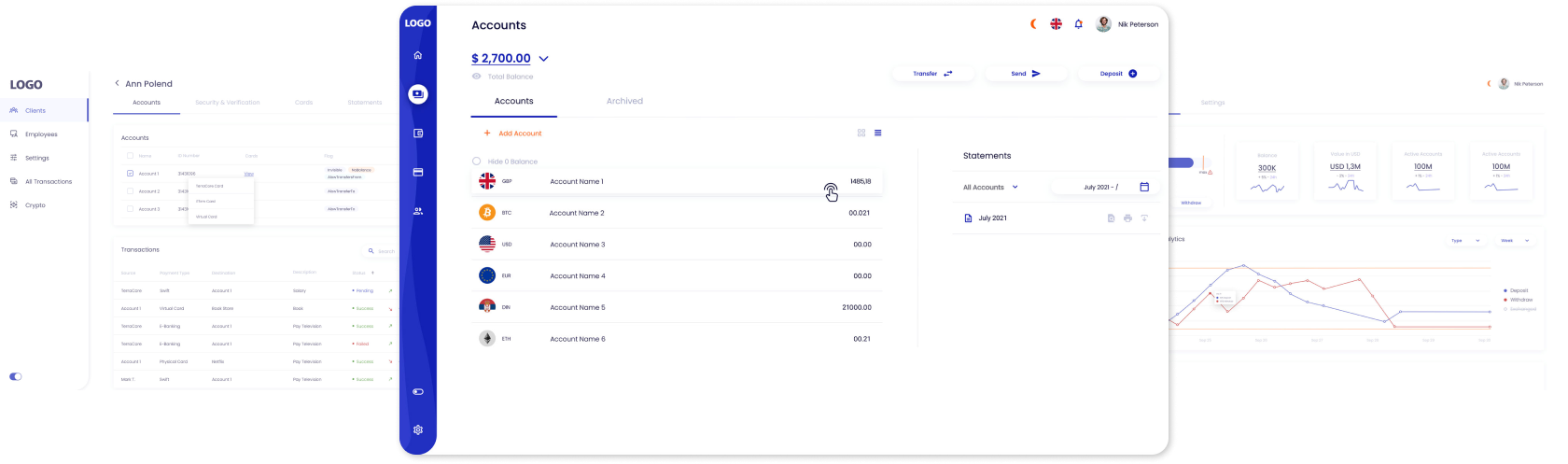Click the BTC bitcoin account icon
The height and width of the screenshot is (464, 1568).
(487, 213)
